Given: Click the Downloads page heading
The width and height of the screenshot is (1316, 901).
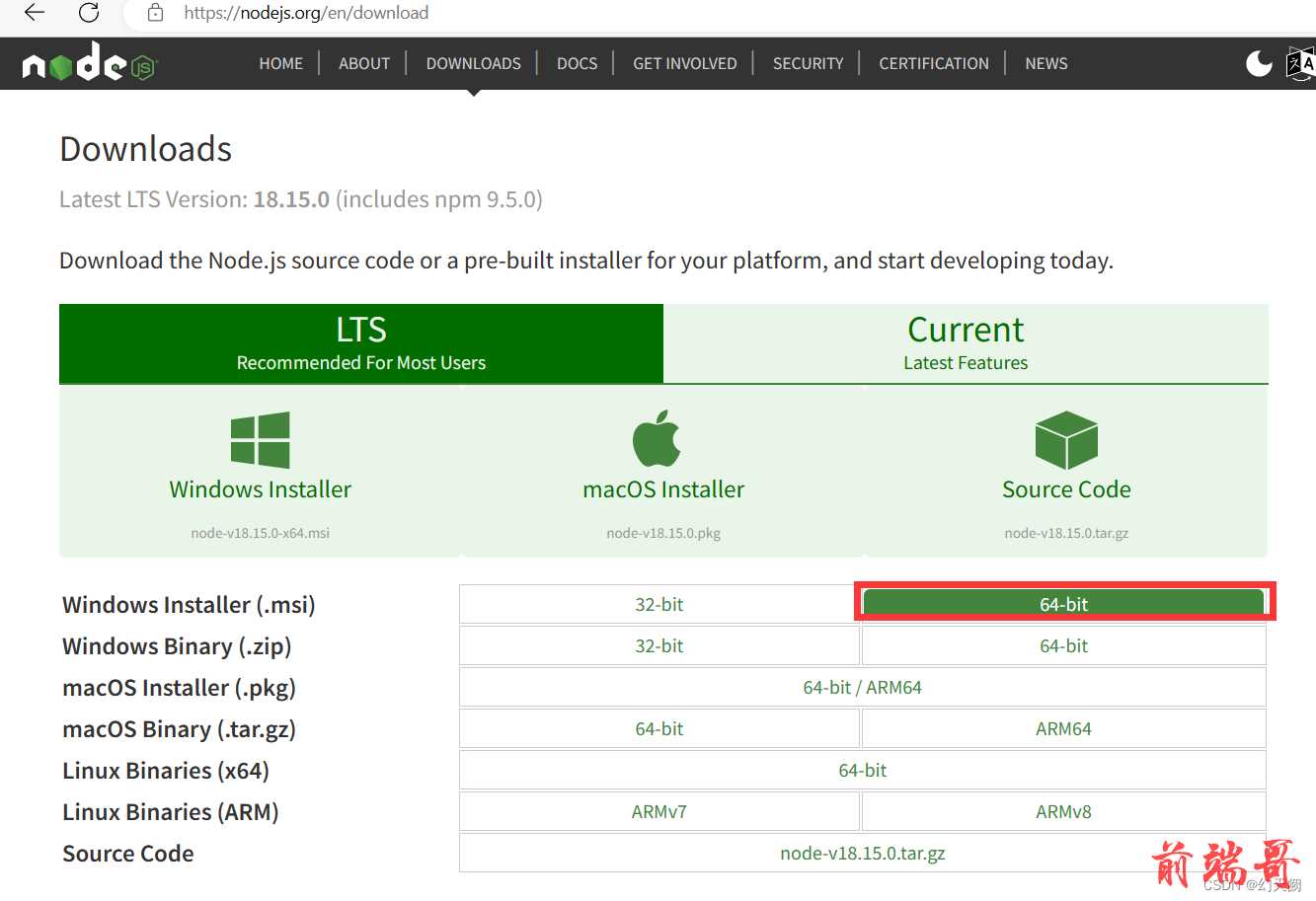Looking at the screenshot, I should coord(146,149).
